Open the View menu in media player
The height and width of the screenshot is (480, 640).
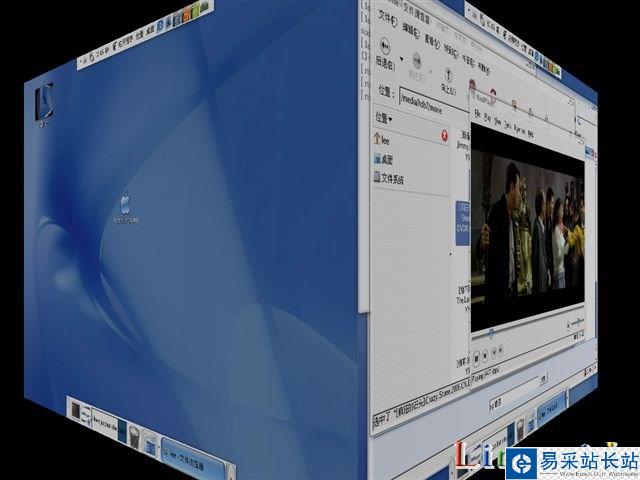498,121
